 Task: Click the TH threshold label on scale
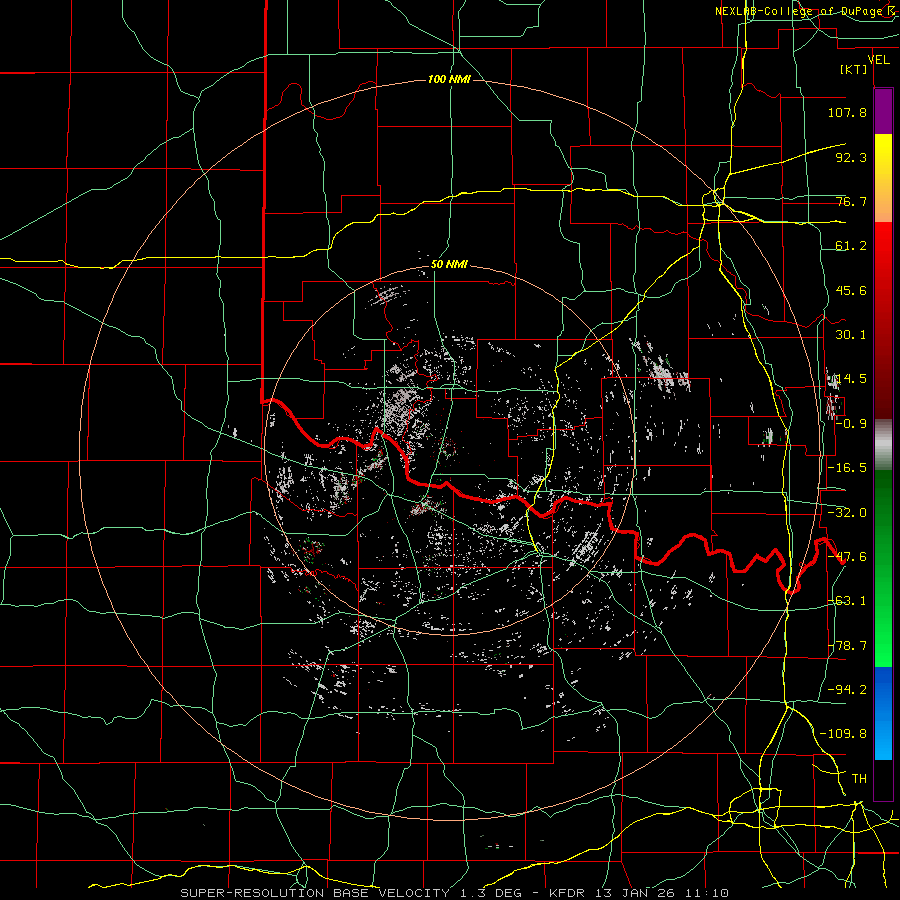point(859,779)
